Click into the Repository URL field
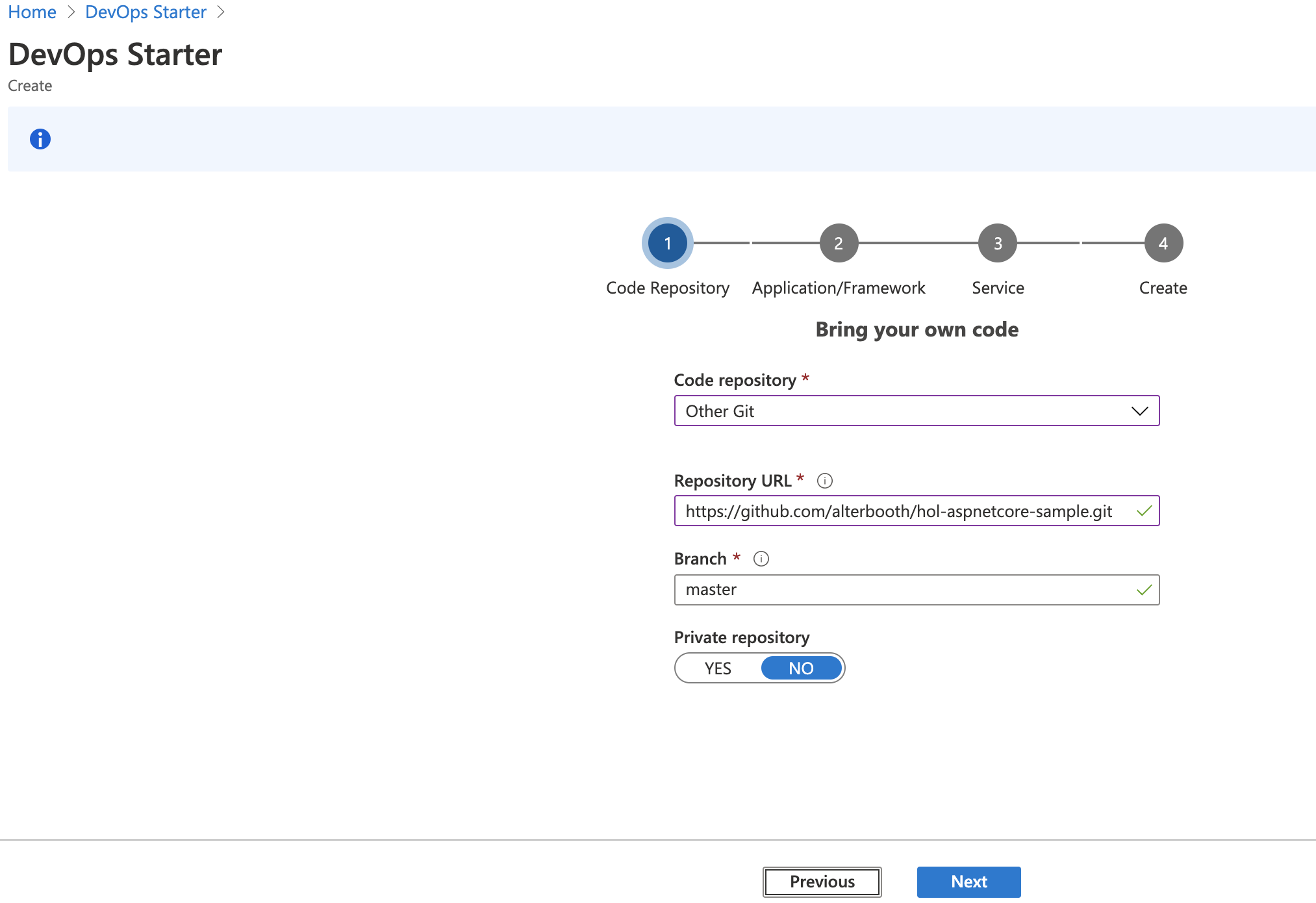 (899, 511)
